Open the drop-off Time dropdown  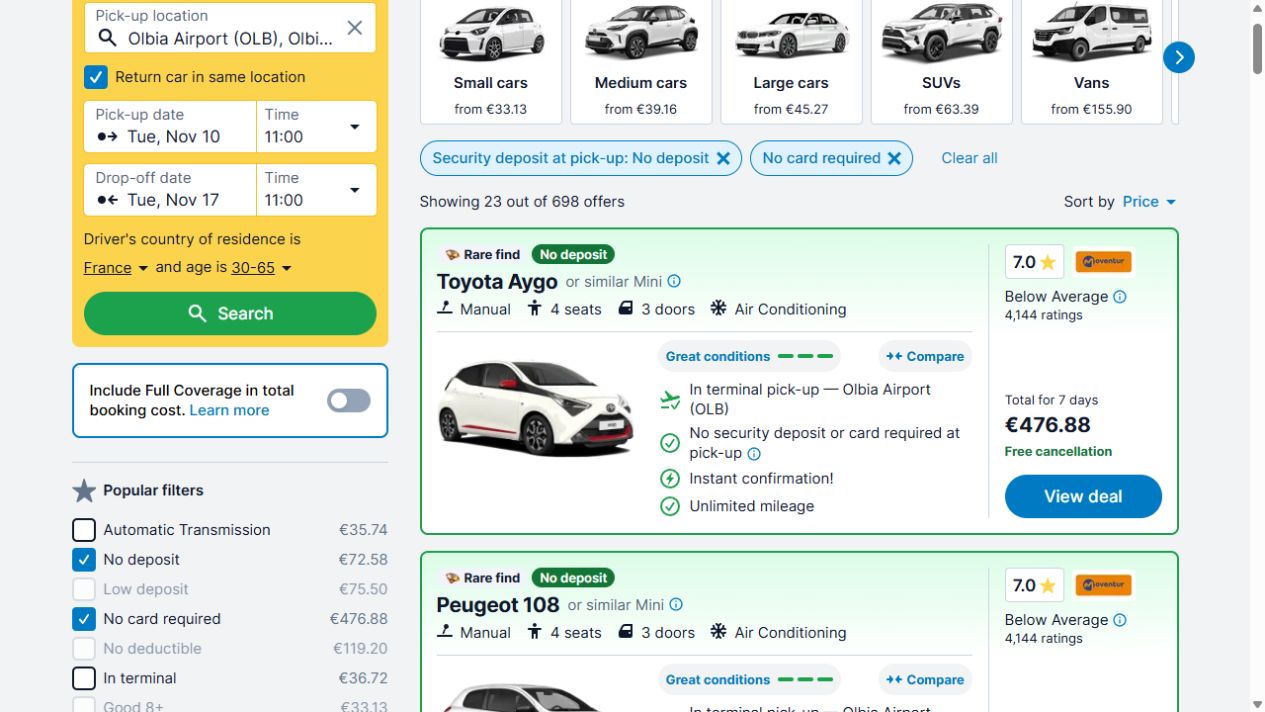[316, 190]
